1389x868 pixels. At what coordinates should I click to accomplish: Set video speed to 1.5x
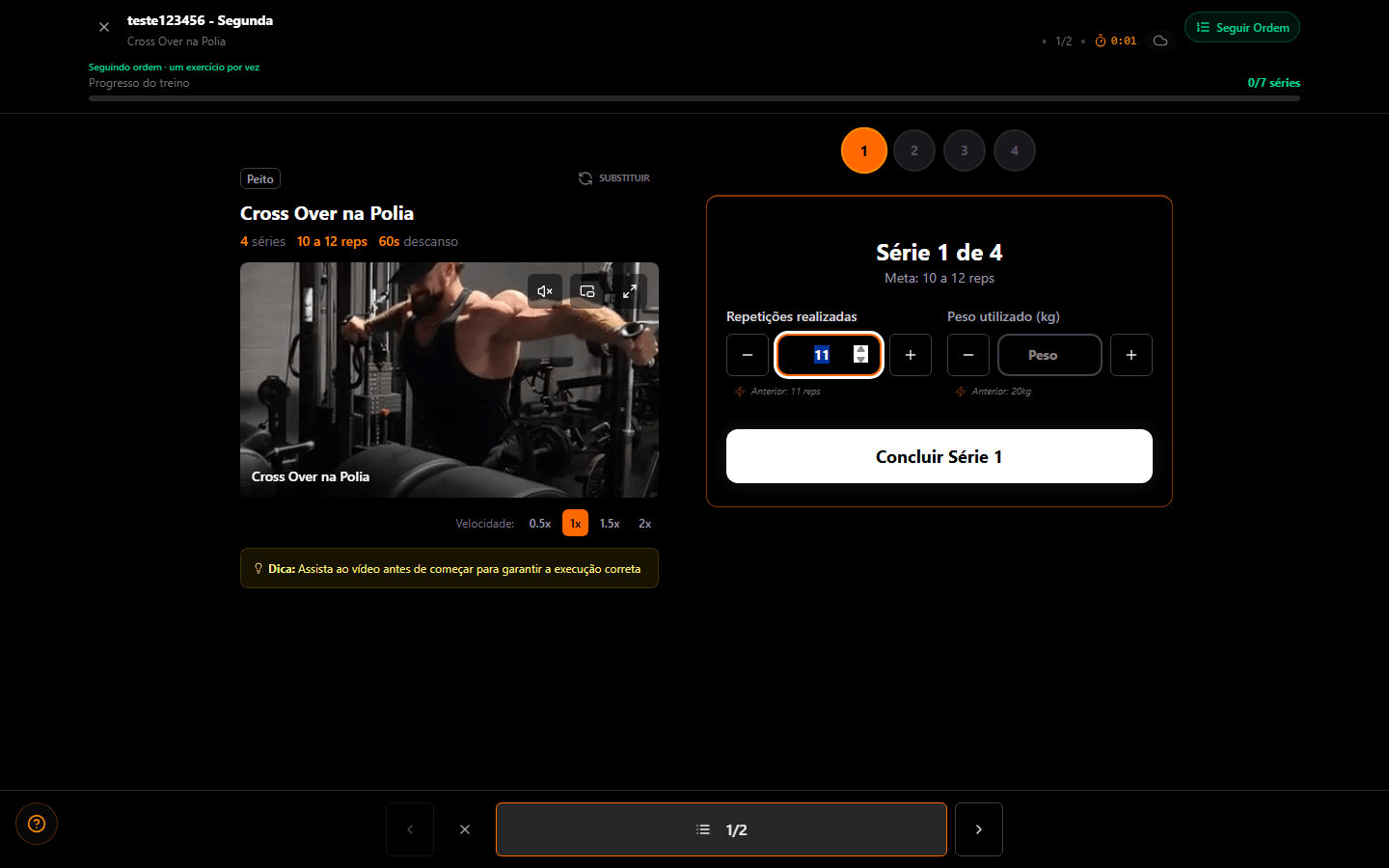(x=610, y=524)
